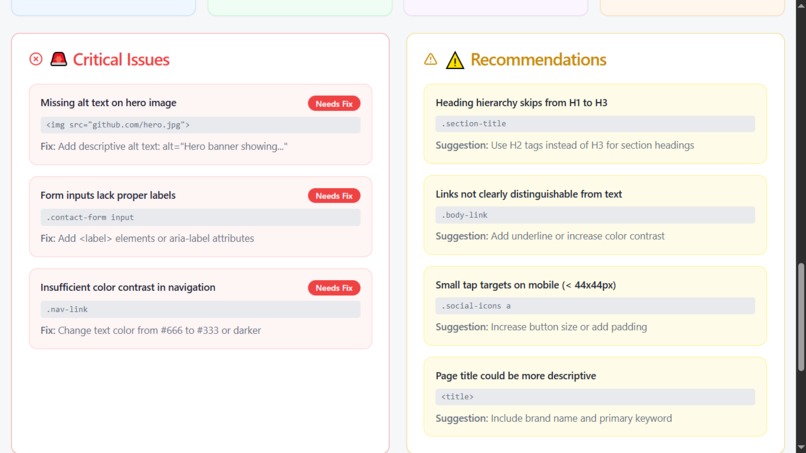Click suggestion about underline or color contrast
This screenshot has width=806, height=453.
(x=550, y=237)
